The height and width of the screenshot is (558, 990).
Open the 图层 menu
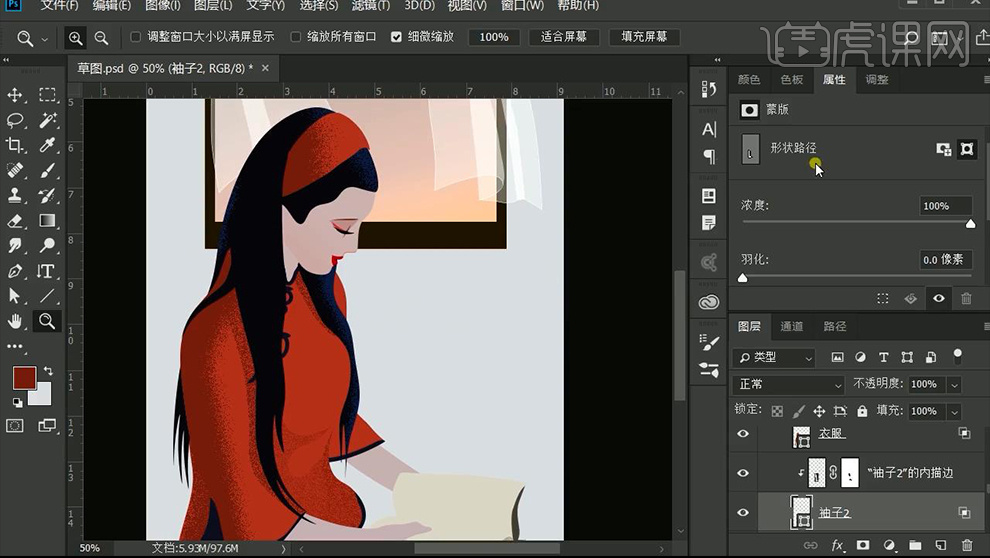click(213, 6)
